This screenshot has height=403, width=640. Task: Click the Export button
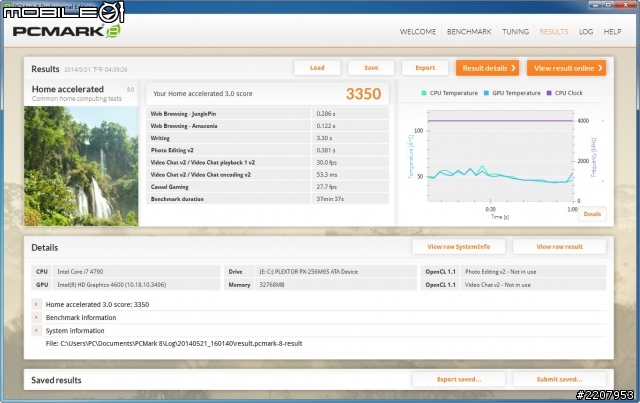[425, 68]
